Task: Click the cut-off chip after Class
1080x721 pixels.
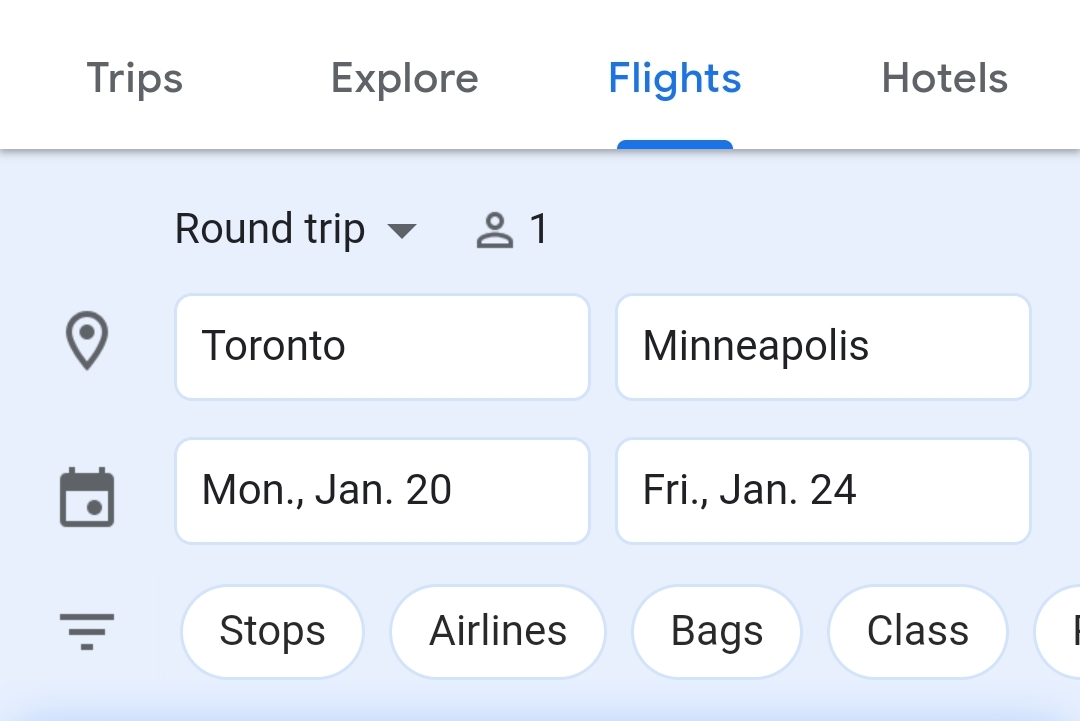Action: [1058, 631]
